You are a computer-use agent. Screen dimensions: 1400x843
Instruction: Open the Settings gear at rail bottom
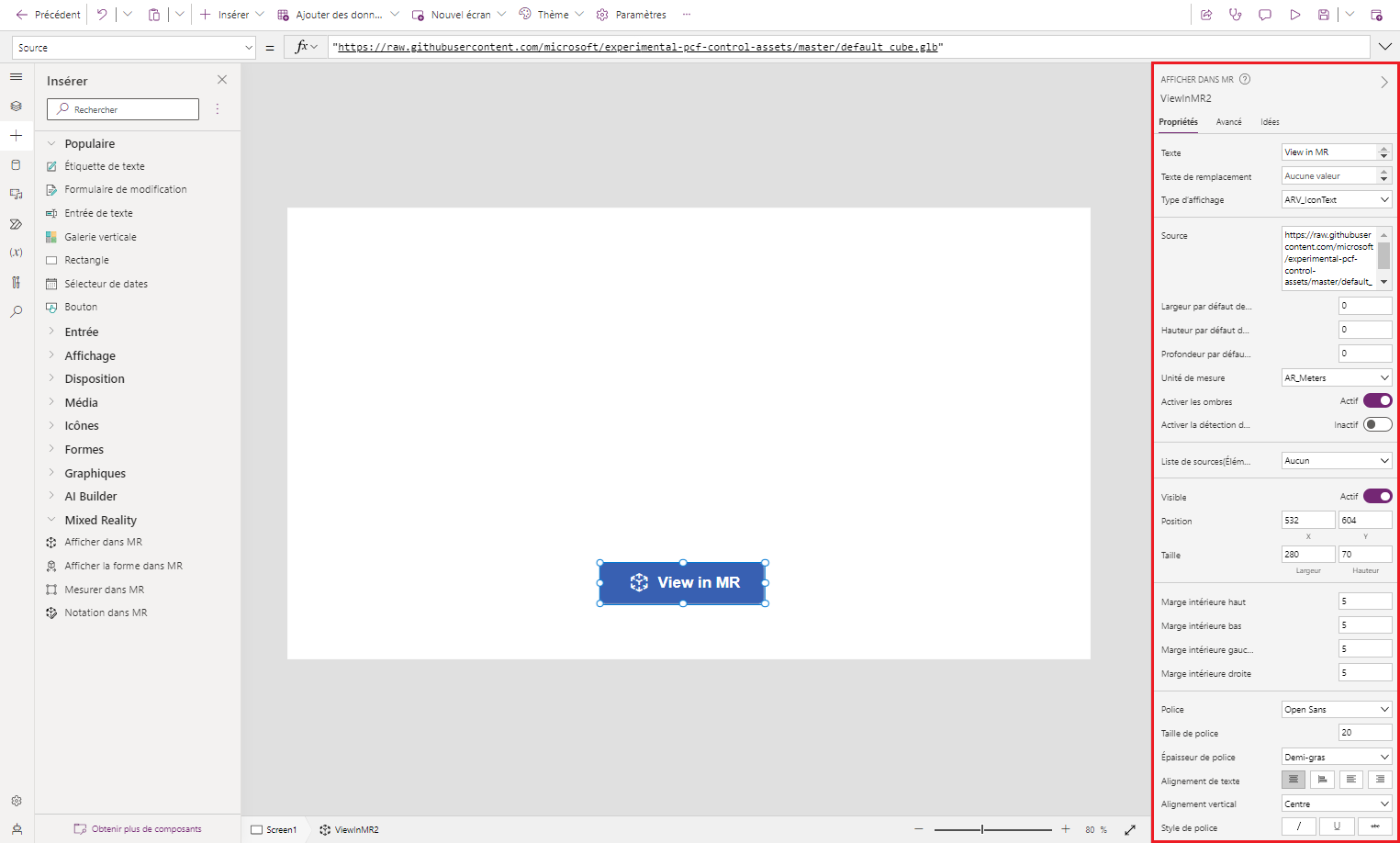pyautogui.click(x=16, y=801)
